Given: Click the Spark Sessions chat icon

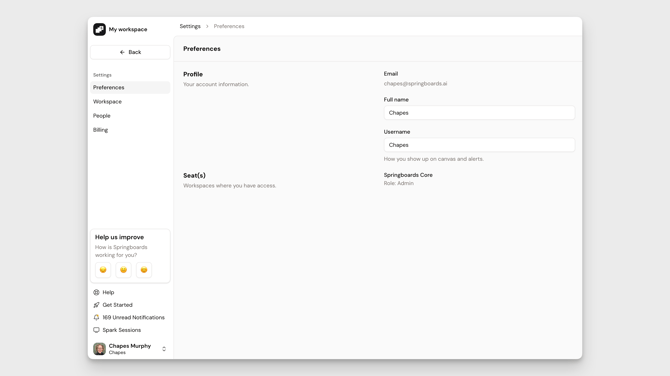Looking at the screenshot, I should click(x=96, y=330).
